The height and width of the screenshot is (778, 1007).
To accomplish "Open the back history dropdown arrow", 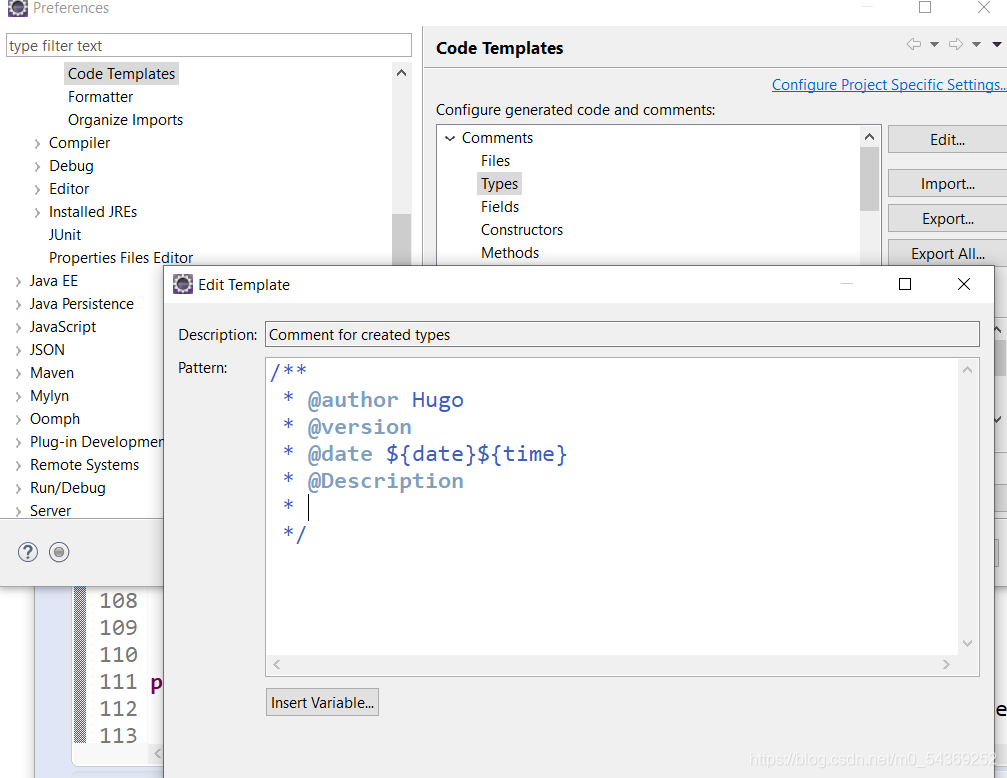I will coord(934,44).
